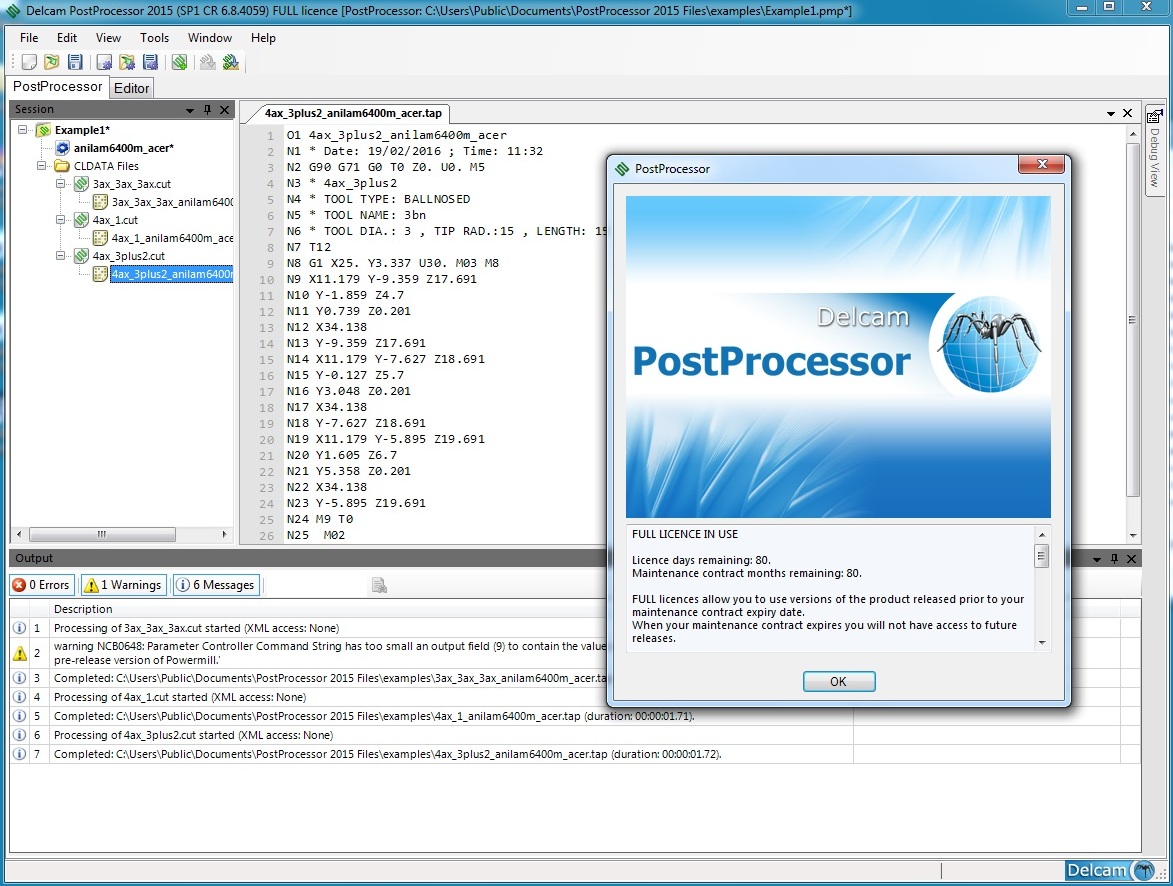Open the document tabs list dropdown
Screen dimensions: 1173x886
(1111, 114)
